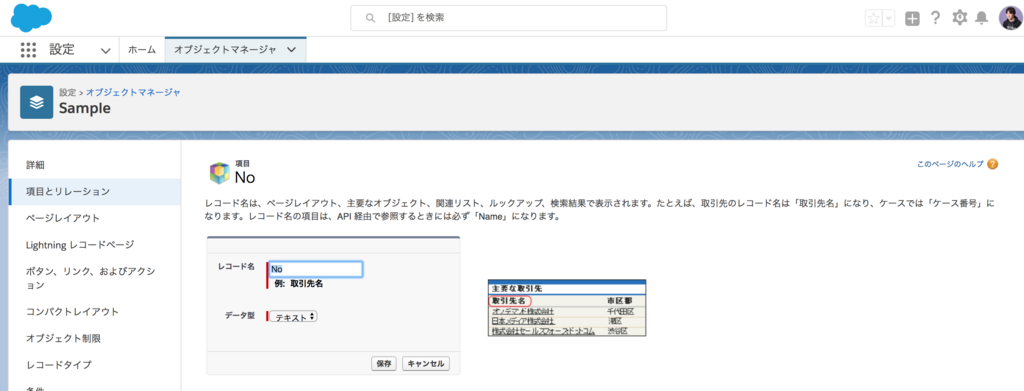Open ページレイアウト in the sidebar
Image resolution: width=1024 pixels, height=391 pixels.
(95, 217)
